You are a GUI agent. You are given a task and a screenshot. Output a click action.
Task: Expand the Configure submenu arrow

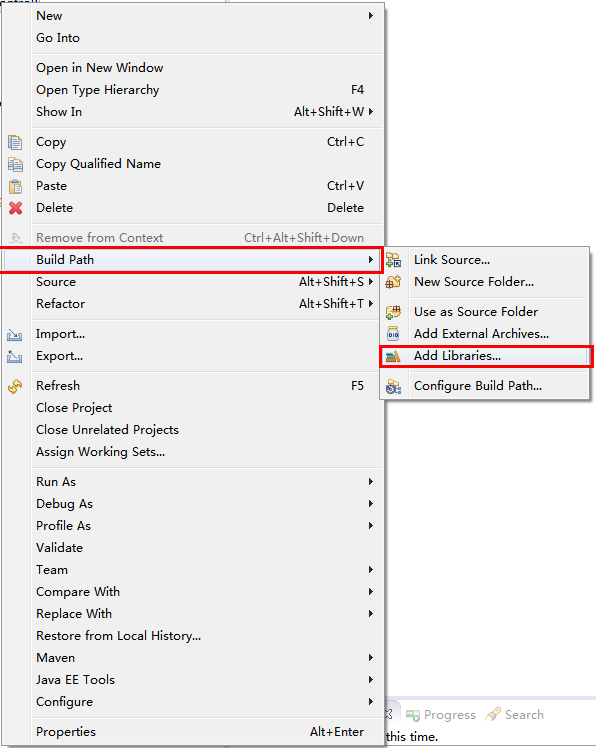point(371,702)
